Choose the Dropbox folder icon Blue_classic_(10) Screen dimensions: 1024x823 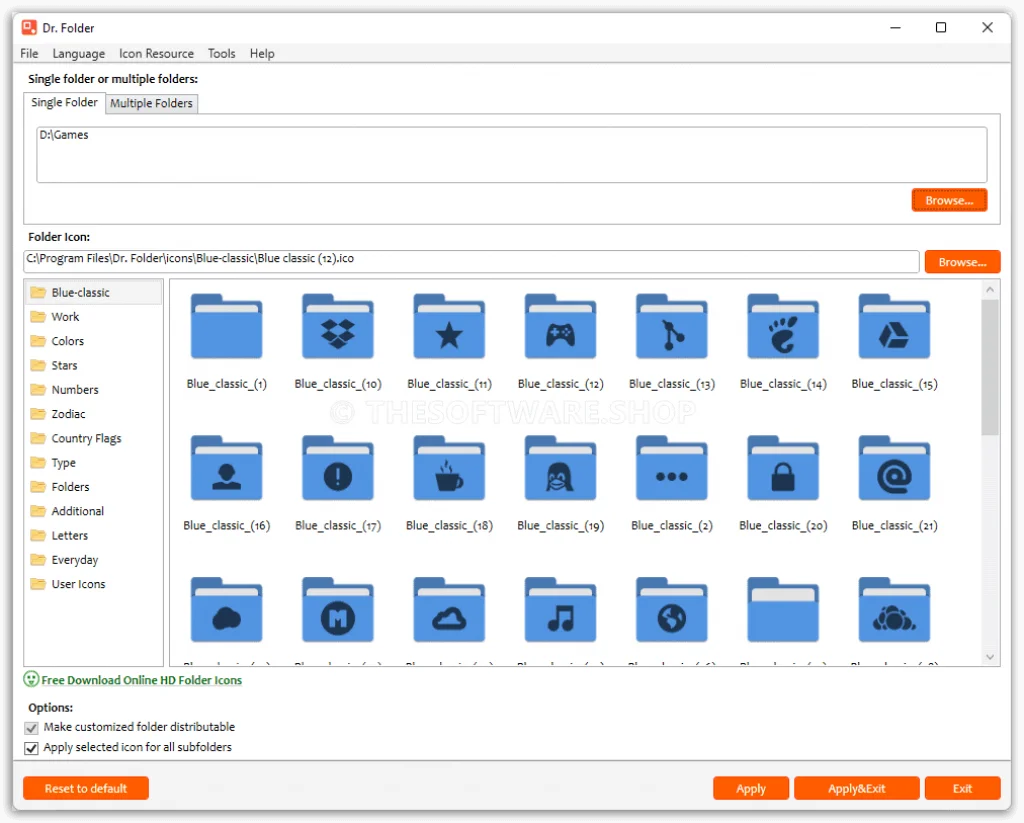(338, 326)
